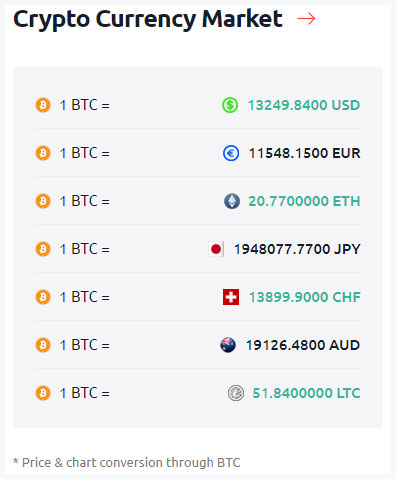The width and height of the screenshot is (396, 479).
Task: Open the 13249.8400 USD rate
Action: click(304, 105)
